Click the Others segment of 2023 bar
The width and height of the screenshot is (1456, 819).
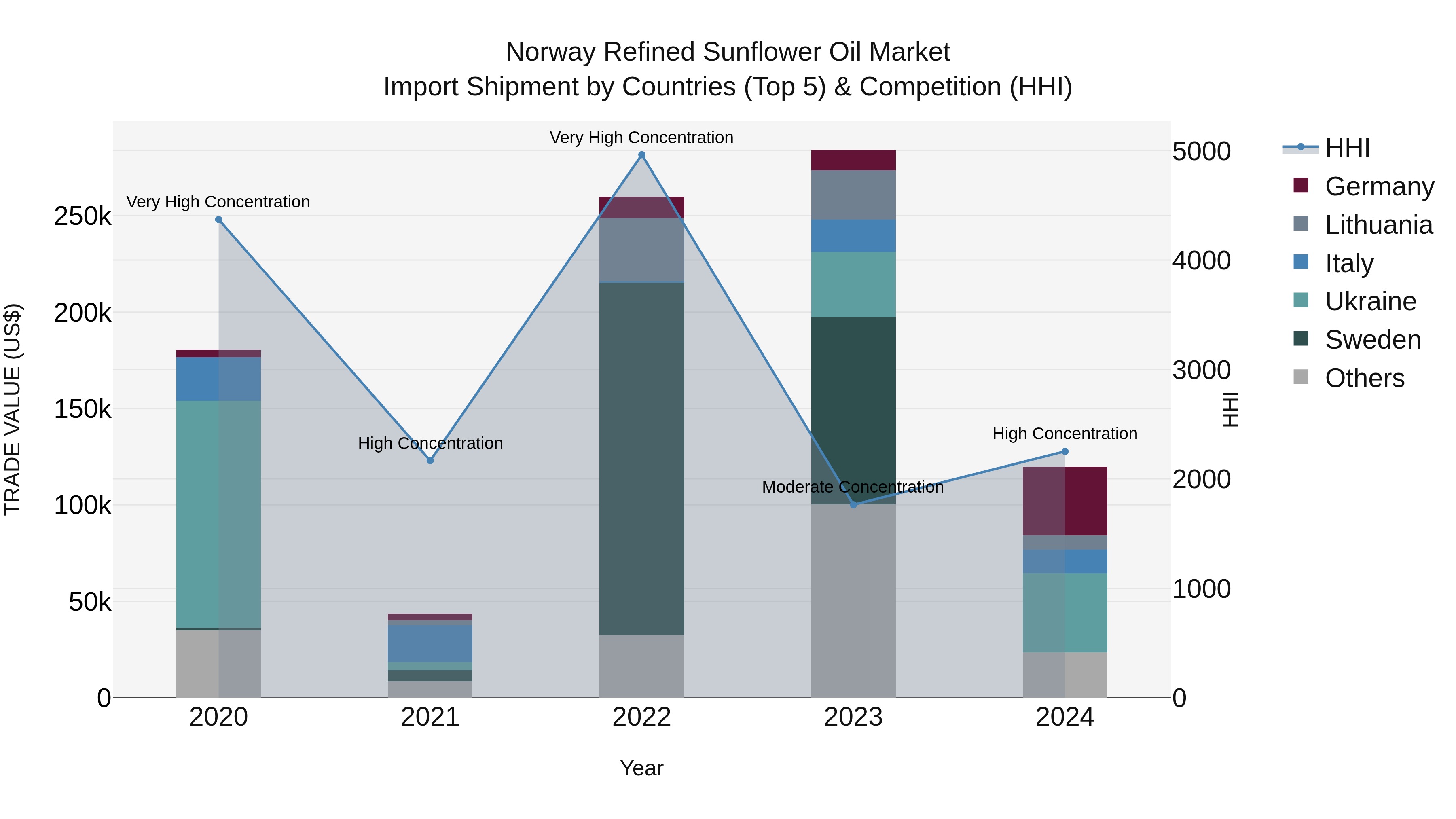(853, 600)
